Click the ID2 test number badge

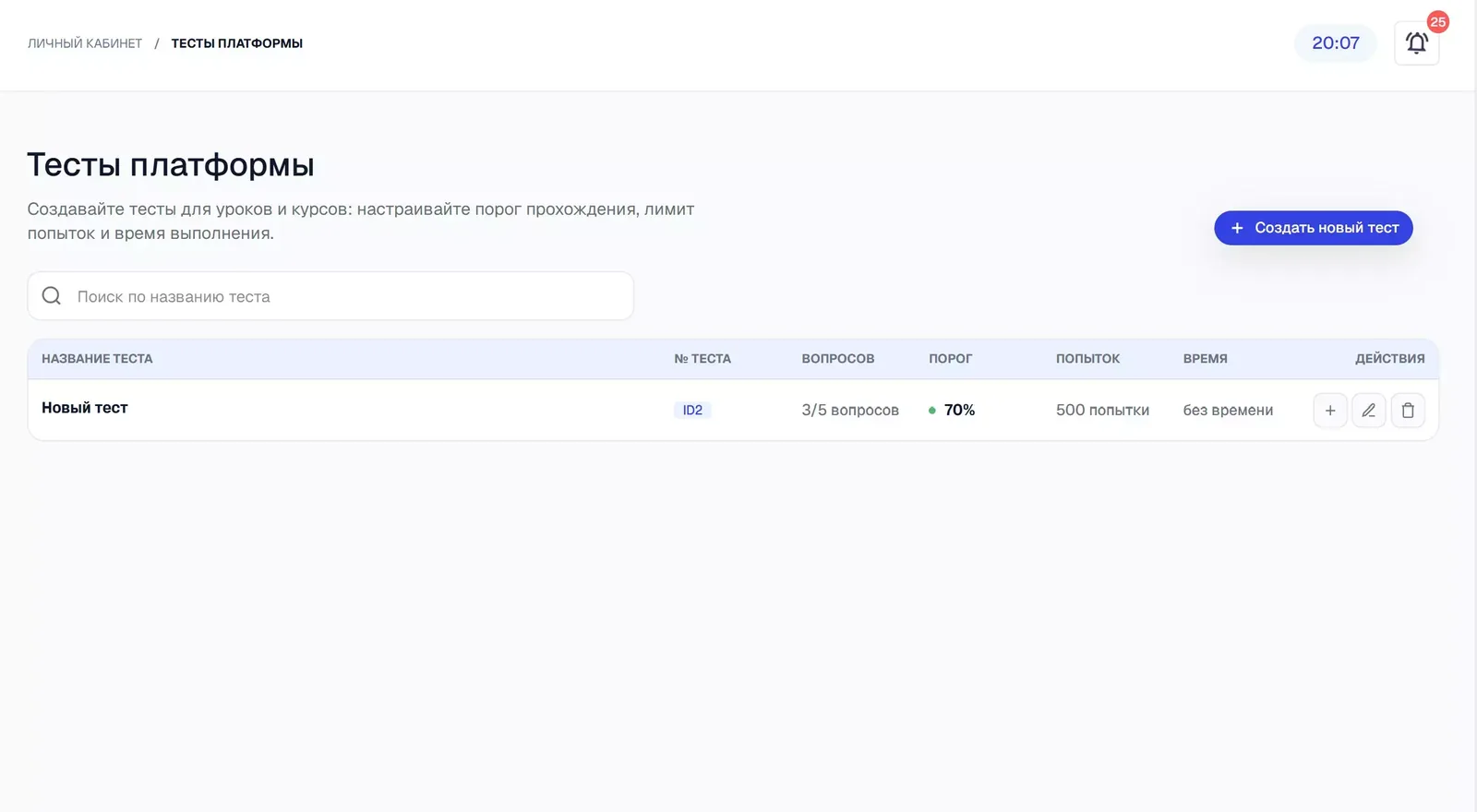tap(692, 411)
